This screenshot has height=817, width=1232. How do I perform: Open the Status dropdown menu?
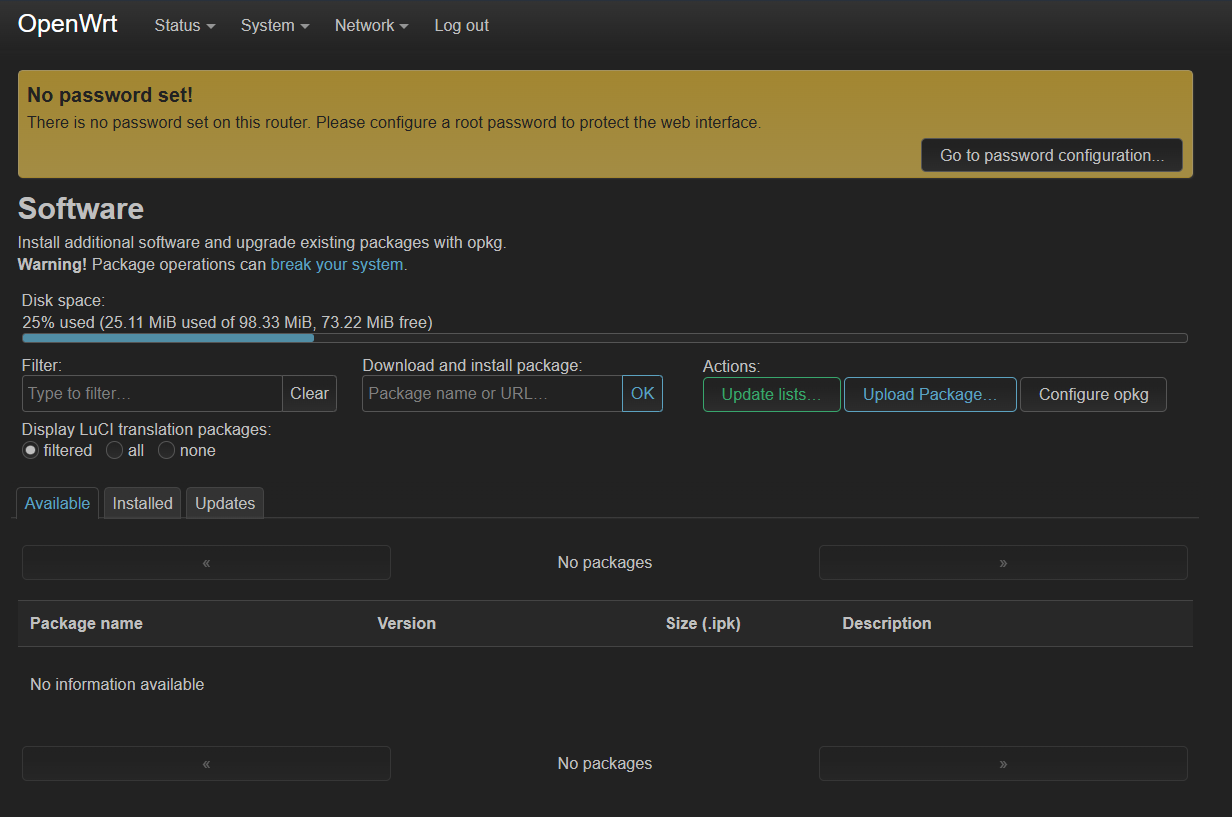tap(184, 26)
